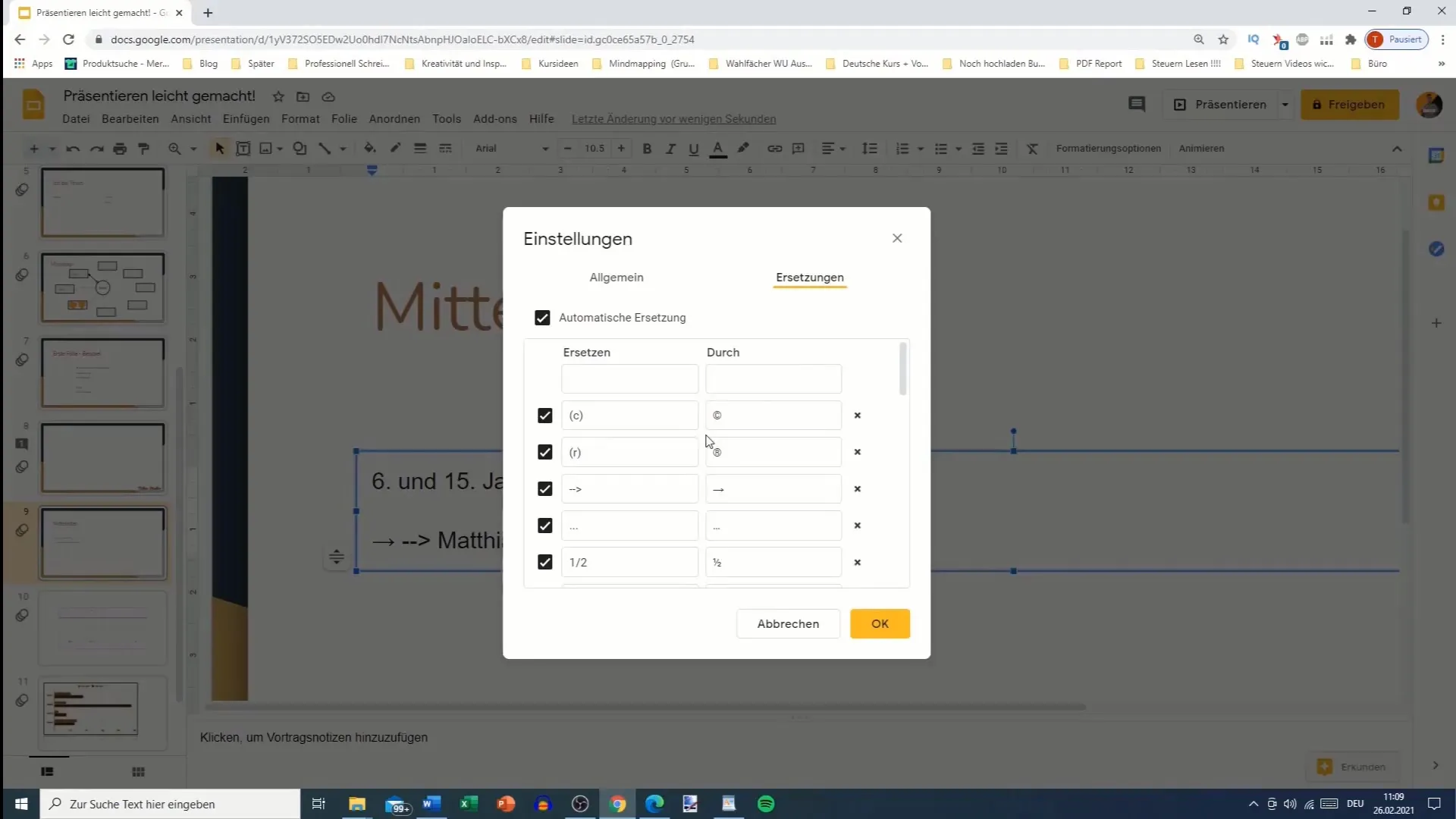Image resolution: width=1456 pixels, height=819 pixels.
Task: Open the text align dropdown
Action: [x=833, y=149]
